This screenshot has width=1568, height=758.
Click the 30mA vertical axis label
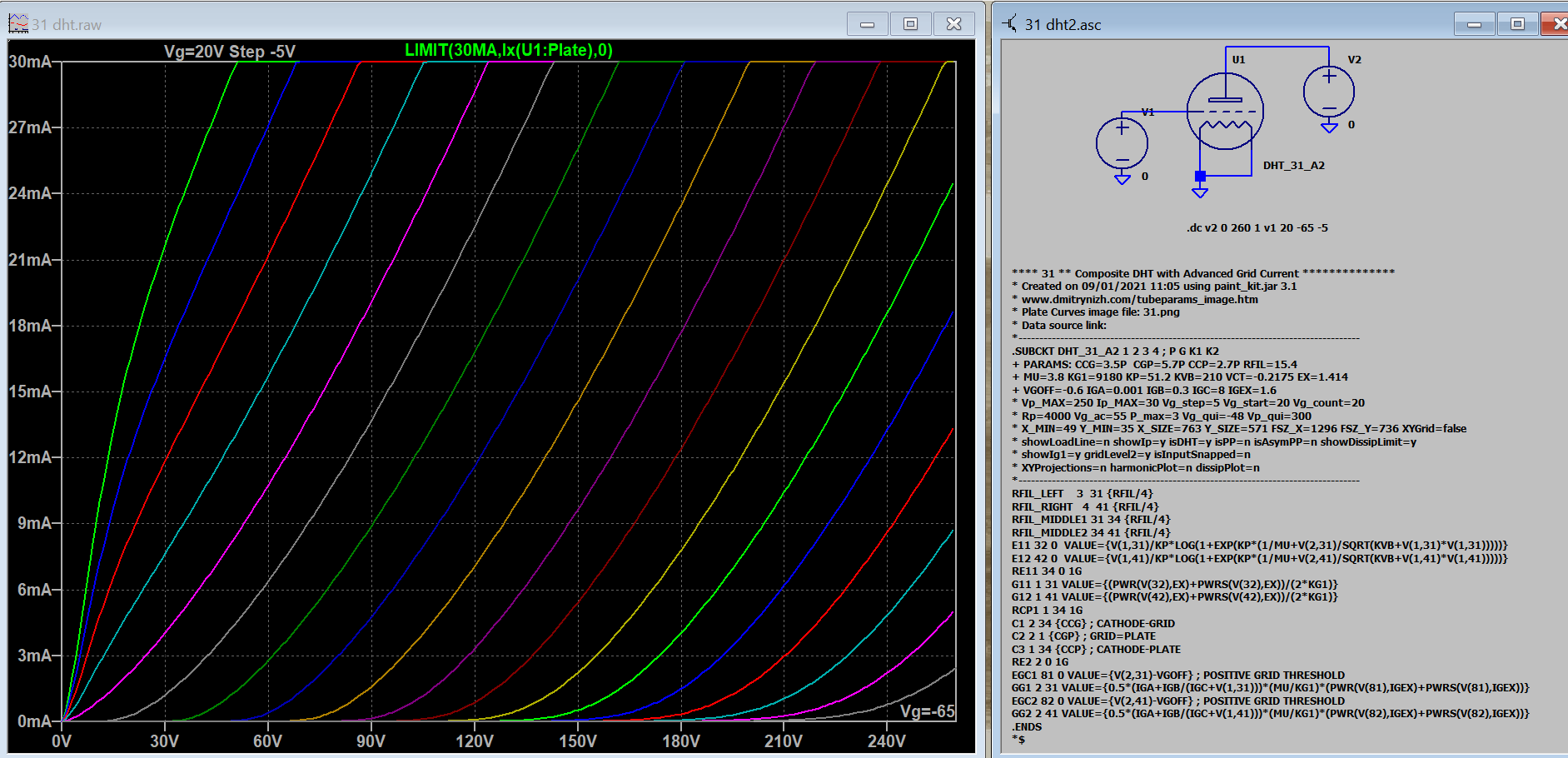30,62
